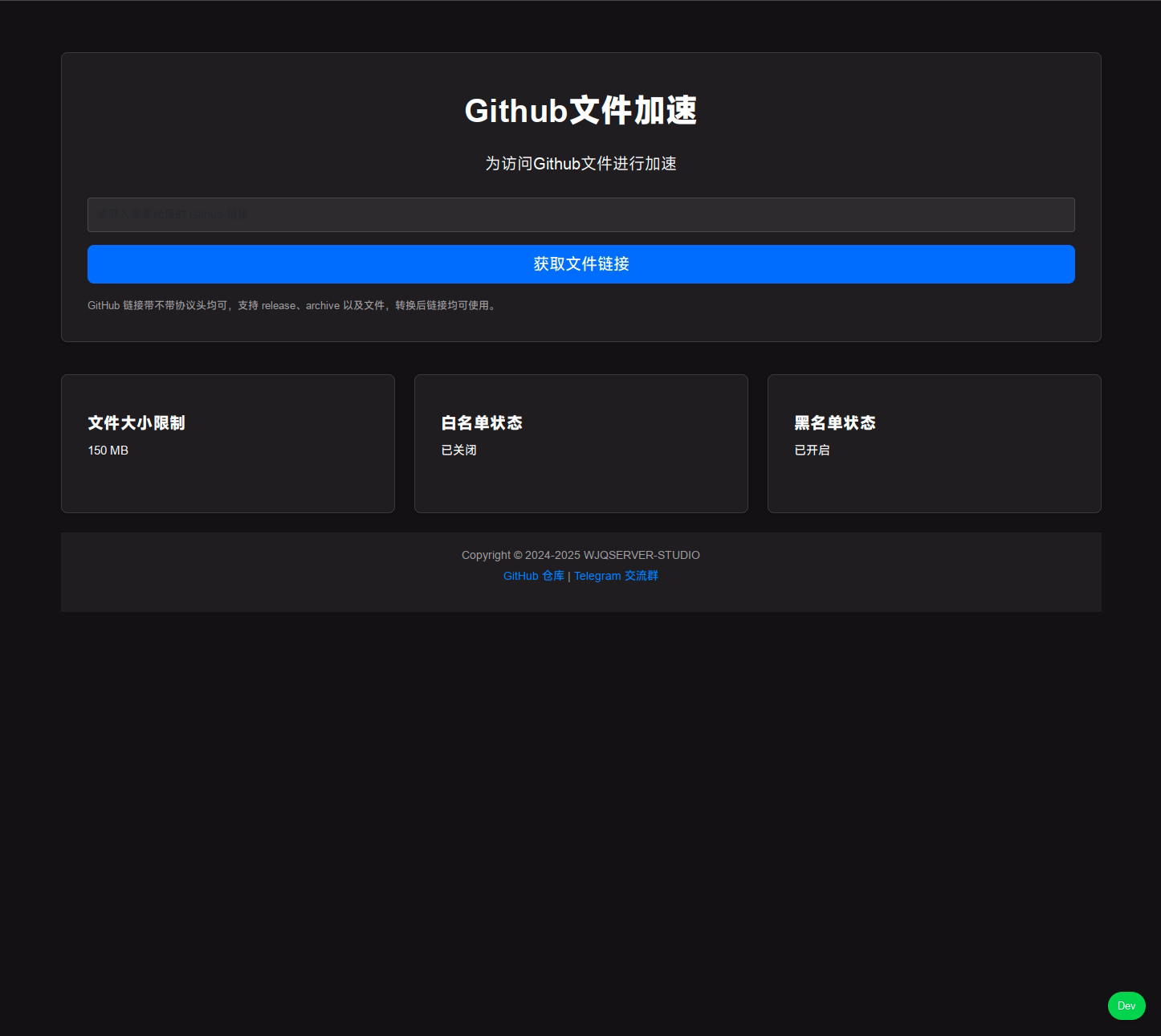Click the 白名单状态 card title

pos(482,423)
